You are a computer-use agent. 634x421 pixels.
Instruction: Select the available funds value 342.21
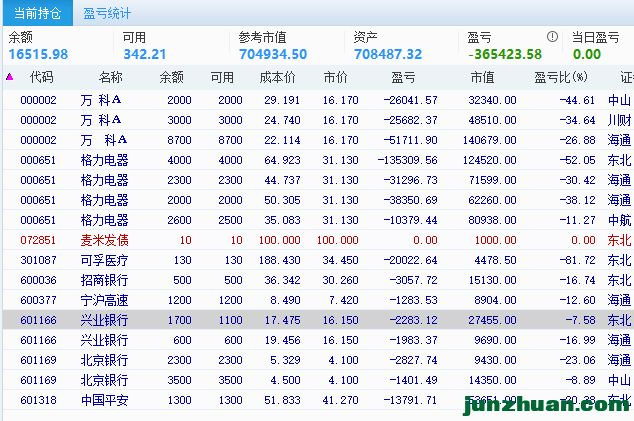[x=145, y=54]
